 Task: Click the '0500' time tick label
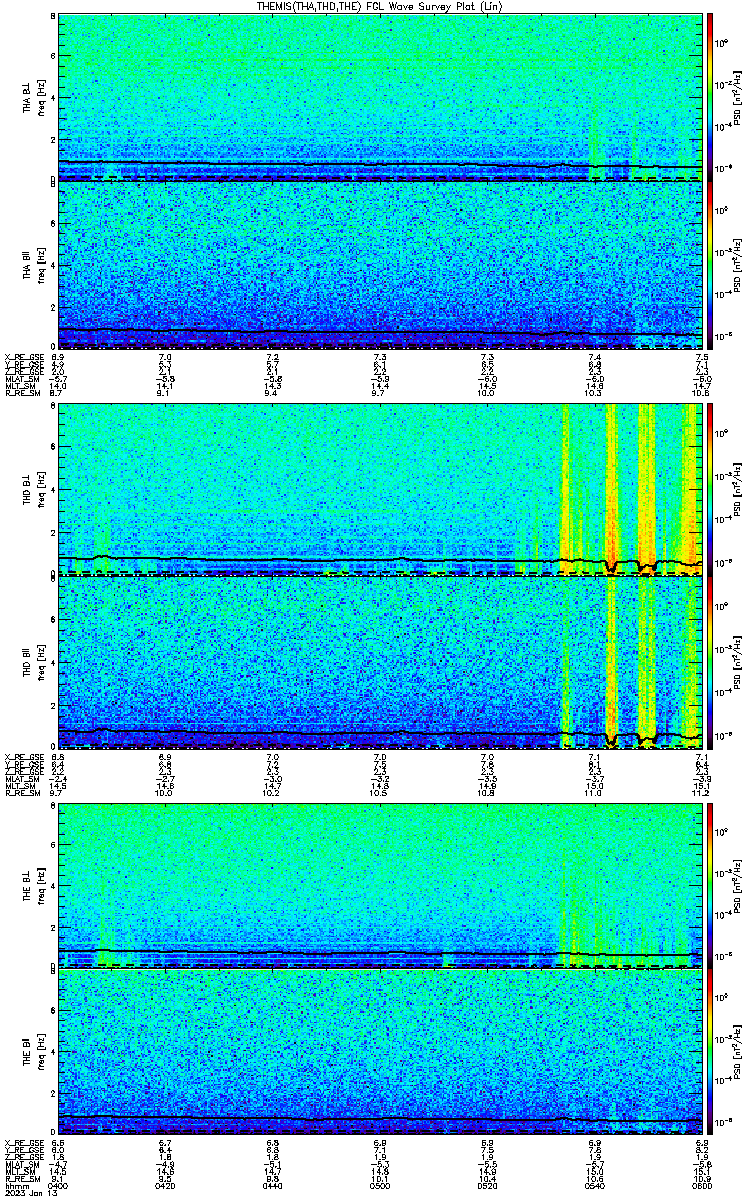(380, 1185)
